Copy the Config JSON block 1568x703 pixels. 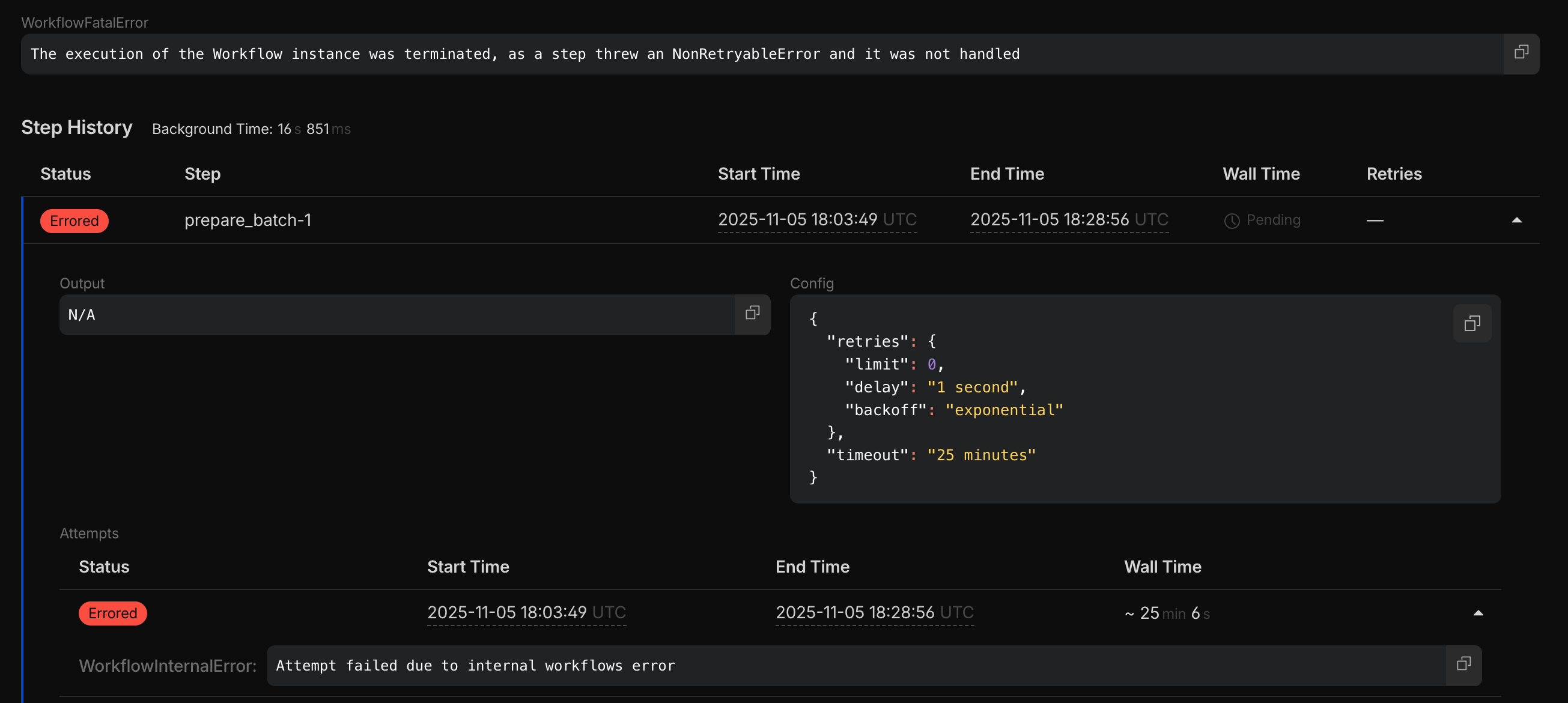pos(1472,323)
